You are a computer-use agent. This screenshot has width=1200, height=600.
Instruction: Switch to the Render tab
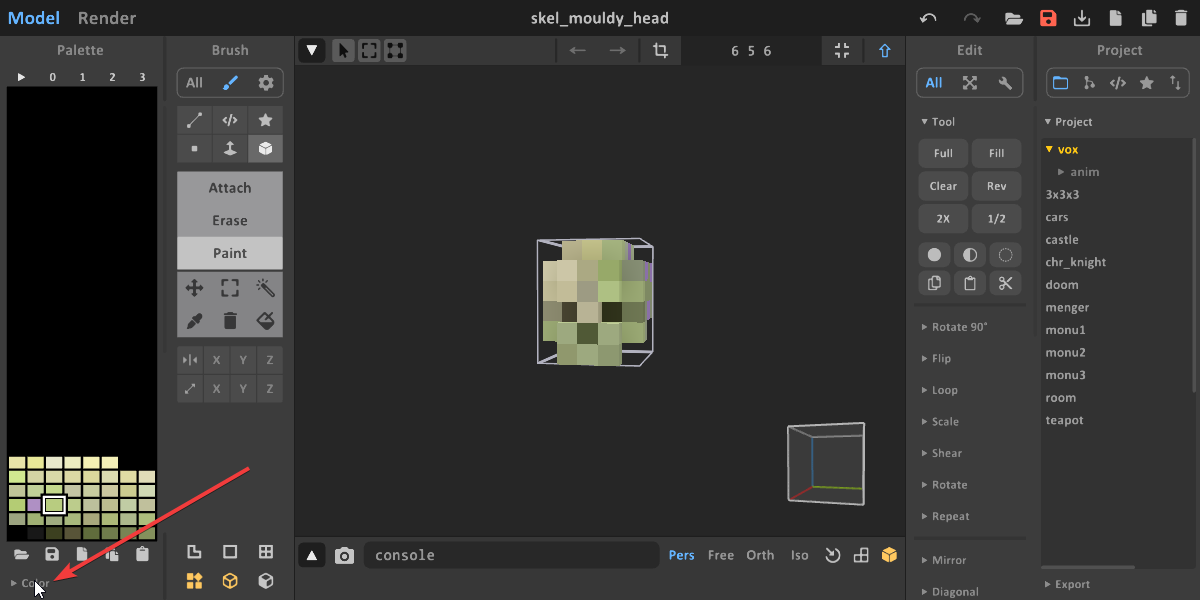[x=107, y=18]
